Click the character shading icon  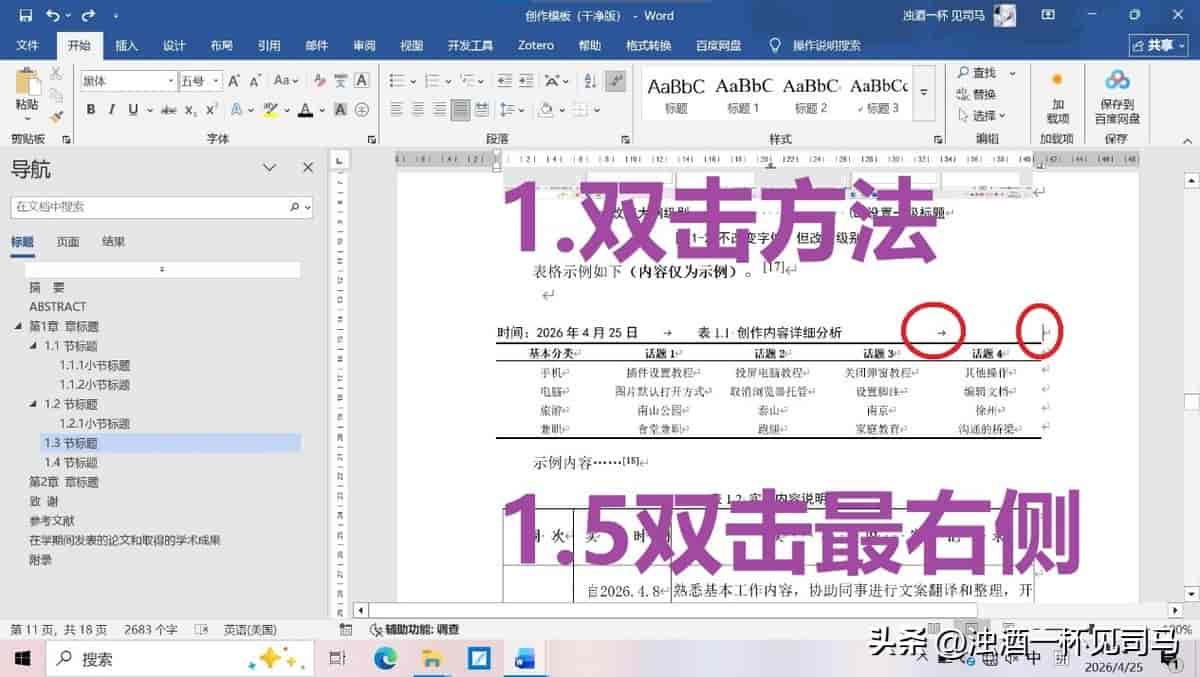click(340, 110)
